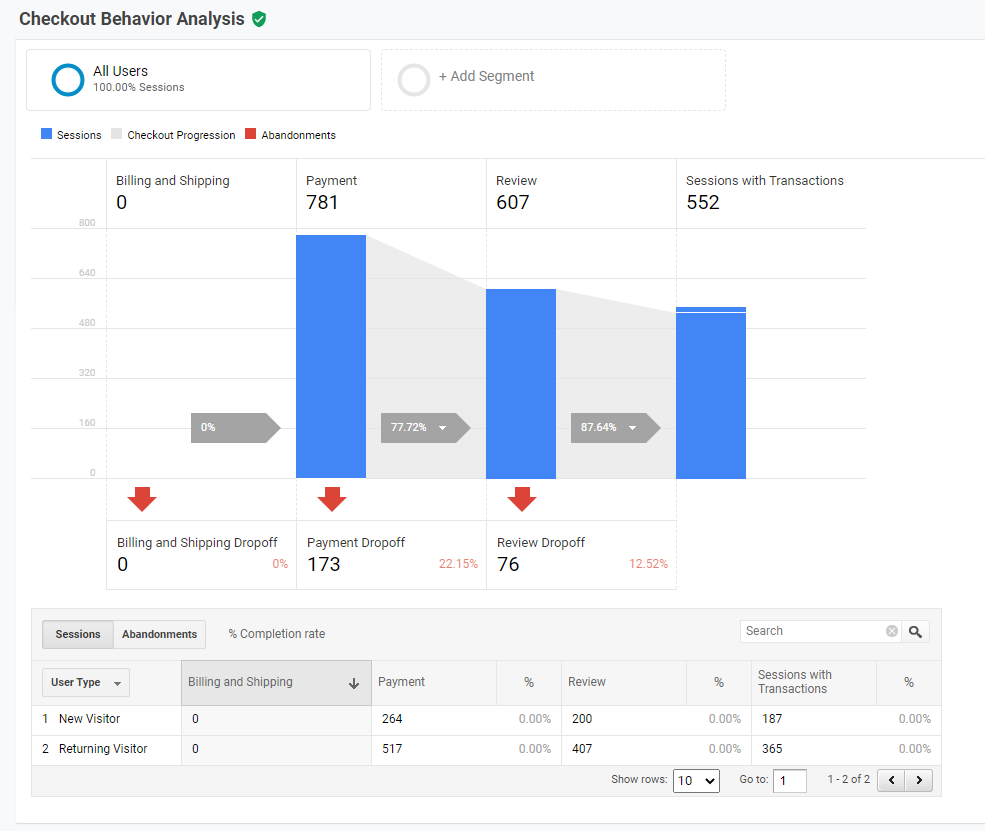Click the Returning Visitor transactions value 365

(772, 749)
